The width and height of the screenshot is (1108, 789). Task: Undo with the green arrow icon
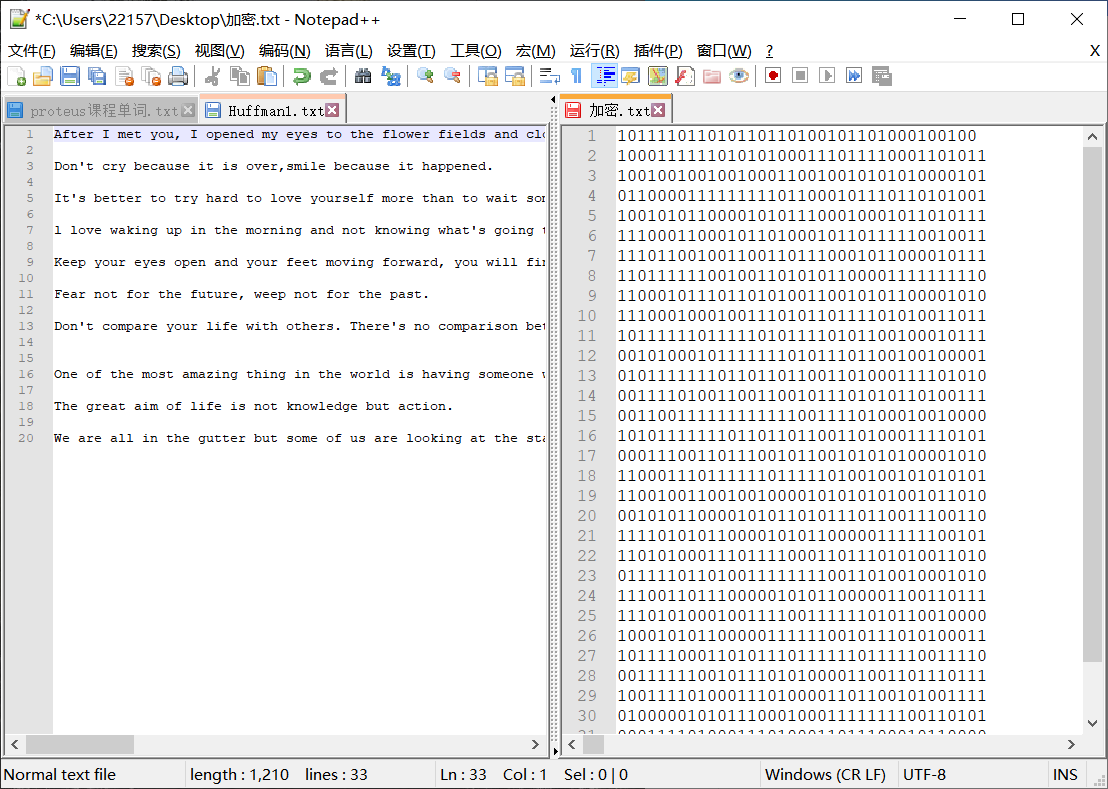click(x=301, y=76)
